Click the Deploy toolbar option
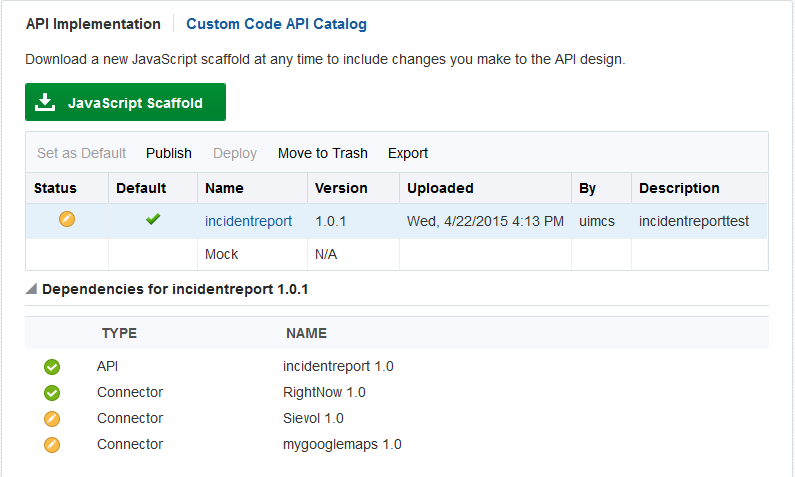 [235, 153]
